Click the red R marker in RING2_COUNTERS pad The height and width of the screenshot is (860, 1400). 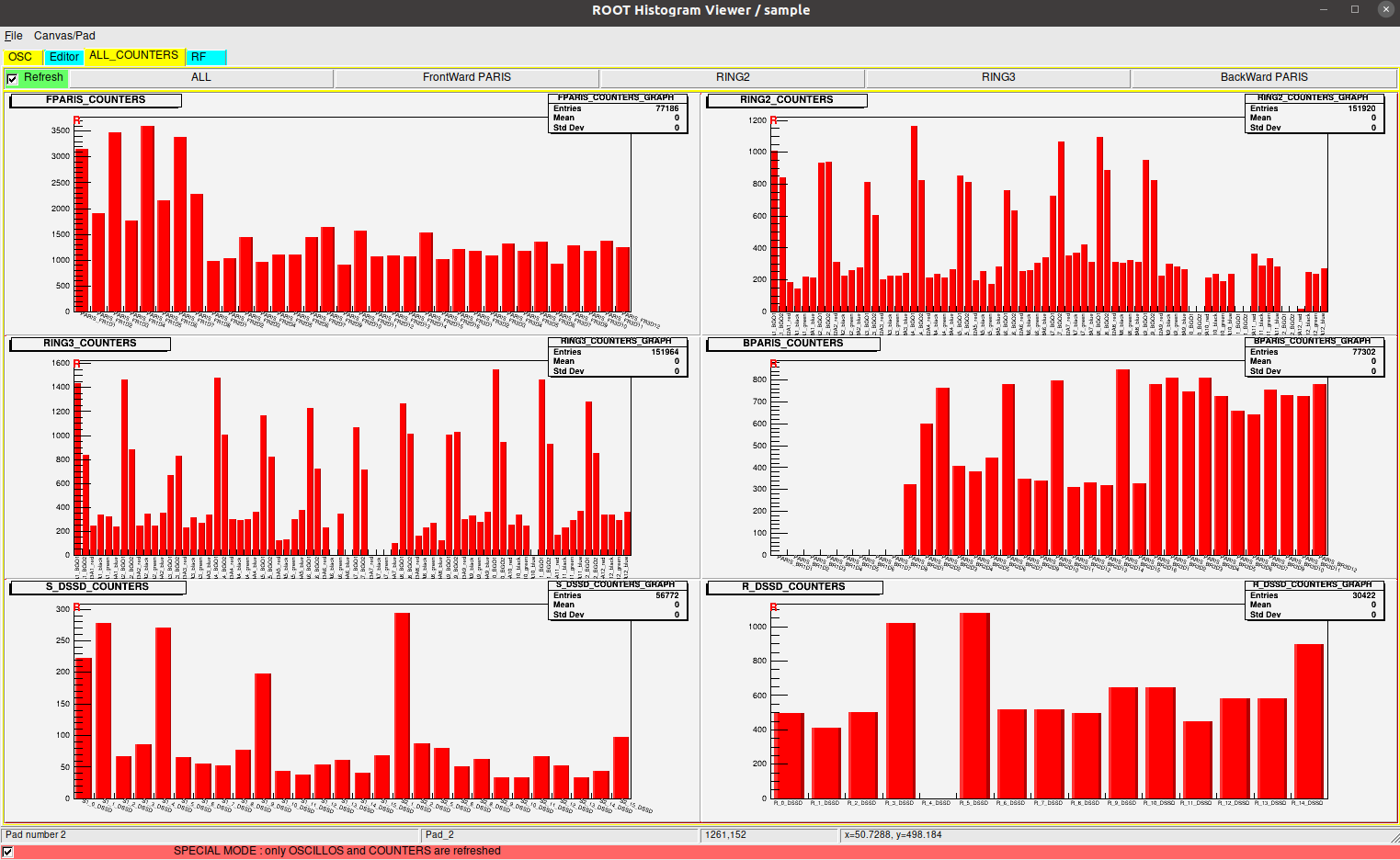[774, 121]
